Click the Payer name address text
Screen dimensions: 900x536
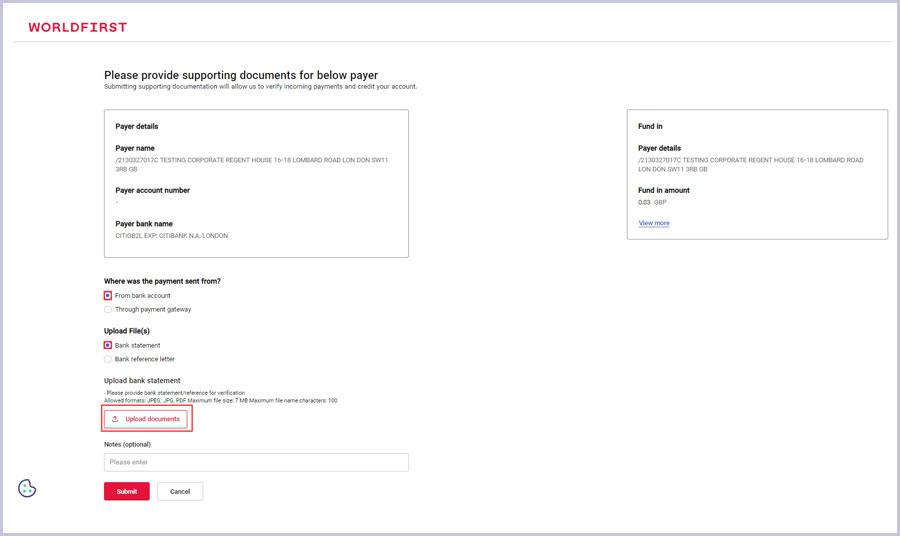point(251,163)
